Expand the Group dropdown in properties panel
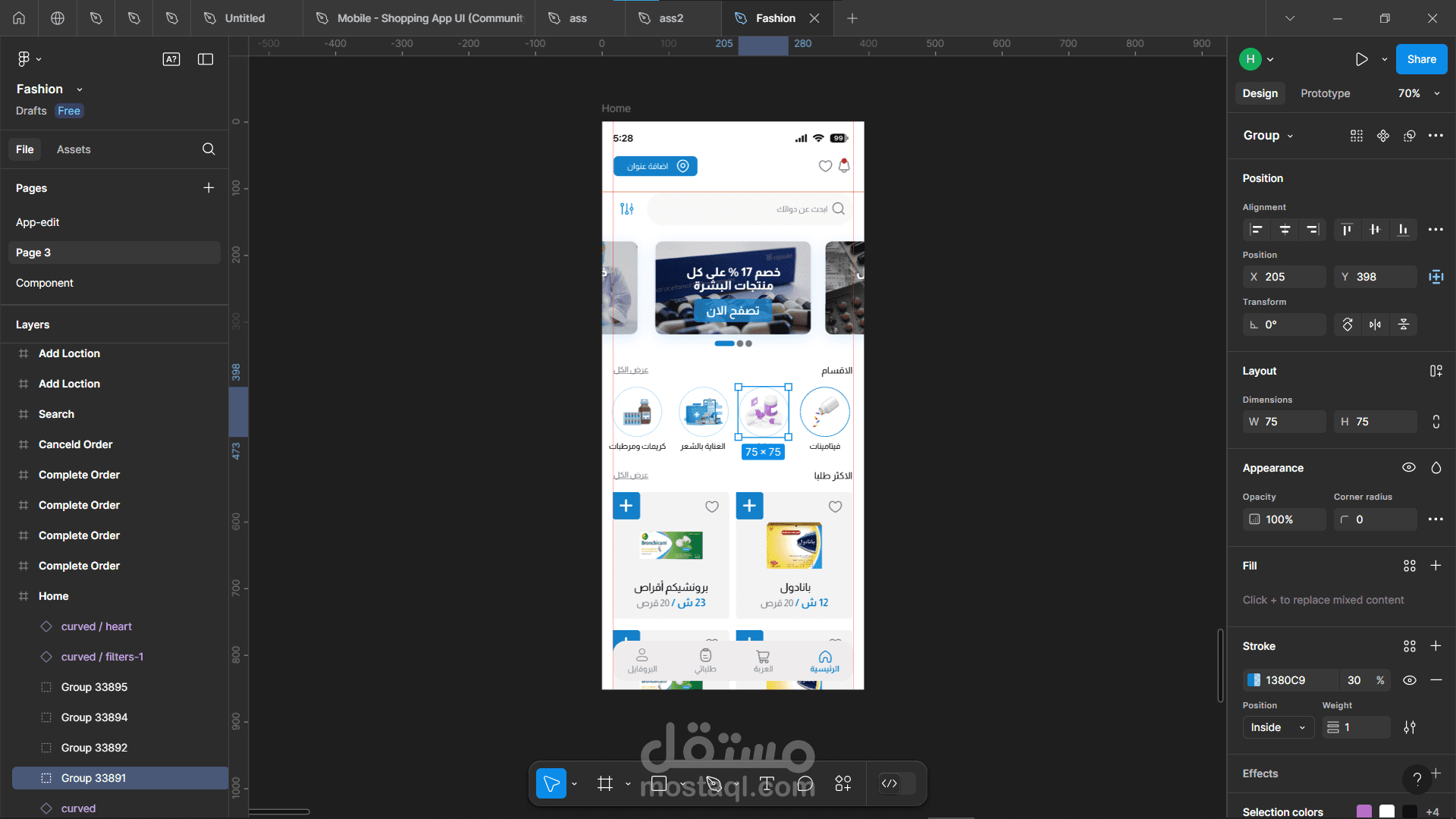The height and width of the screenshot is (819, 1456). pos(1289,135)
